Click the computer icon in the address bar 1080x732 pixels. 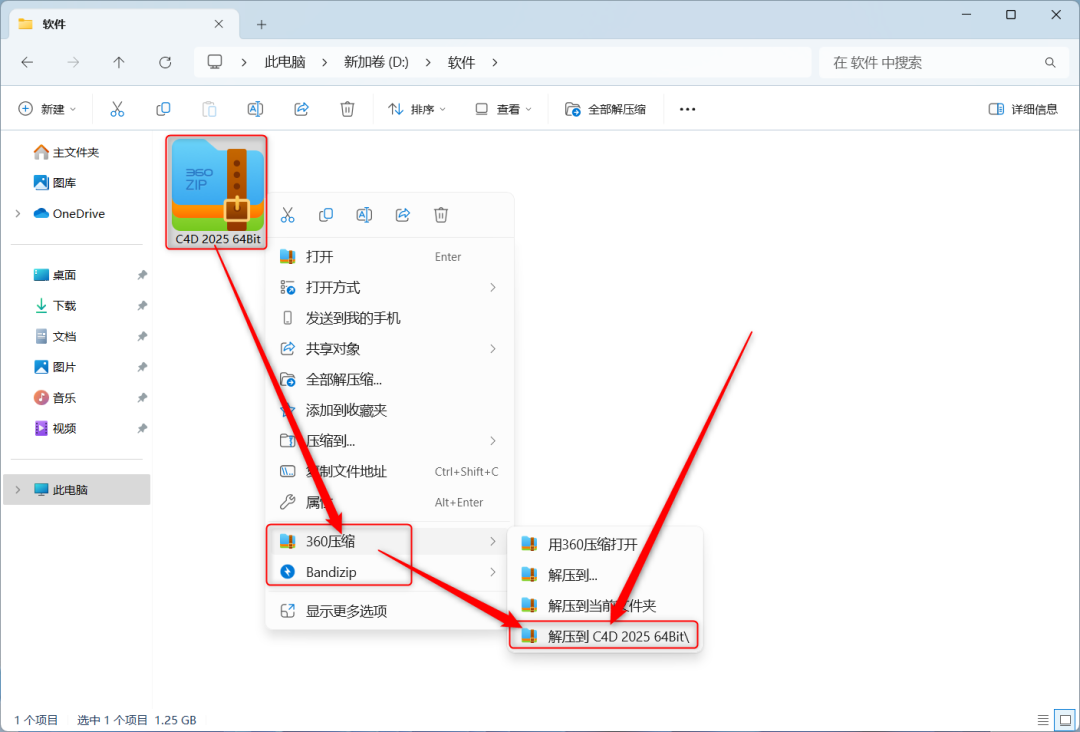[x=215, y=62]
